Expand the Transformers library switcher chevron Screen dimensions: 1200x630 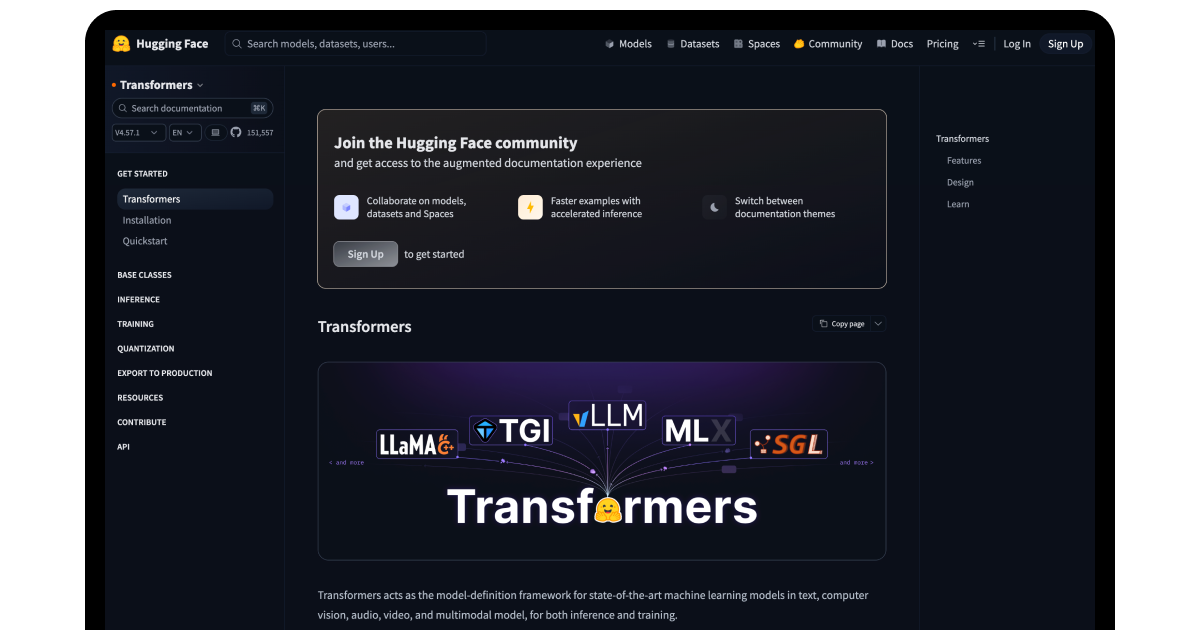200,86
